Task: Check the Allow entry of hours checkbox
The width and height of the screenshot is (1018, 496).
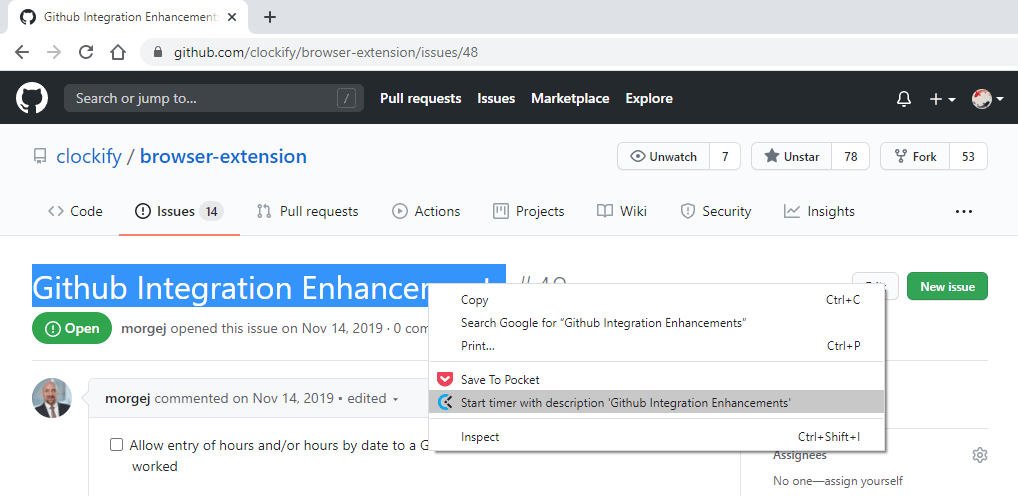Action: 116,445
